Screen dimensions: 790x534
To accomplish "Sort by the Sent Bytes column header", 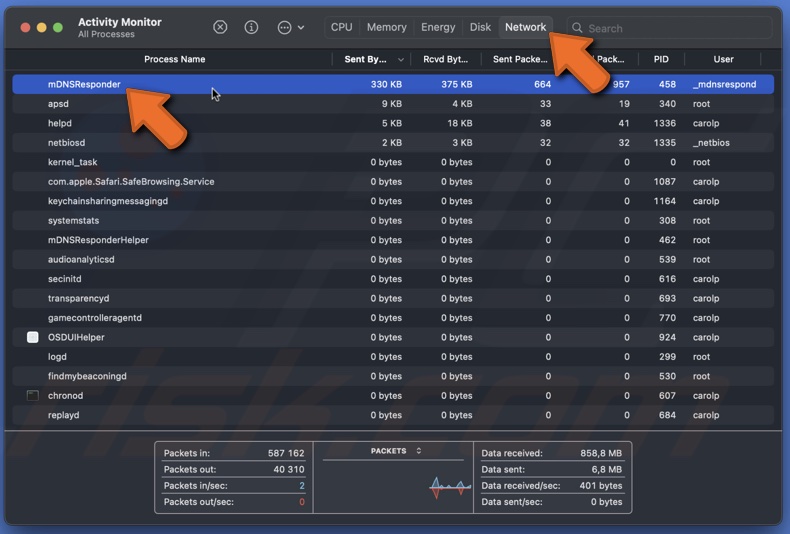I will pos(365,59).
